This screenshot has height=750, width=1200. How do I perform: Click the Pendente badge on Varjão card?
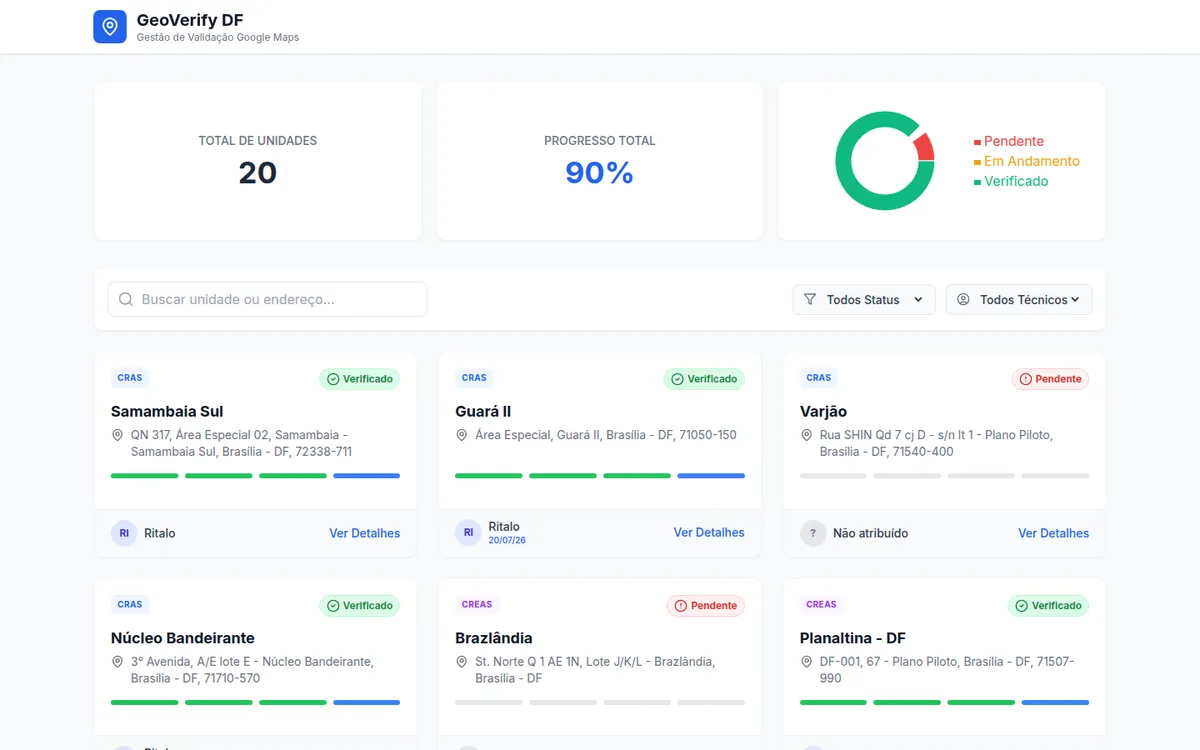(1050, 379)
